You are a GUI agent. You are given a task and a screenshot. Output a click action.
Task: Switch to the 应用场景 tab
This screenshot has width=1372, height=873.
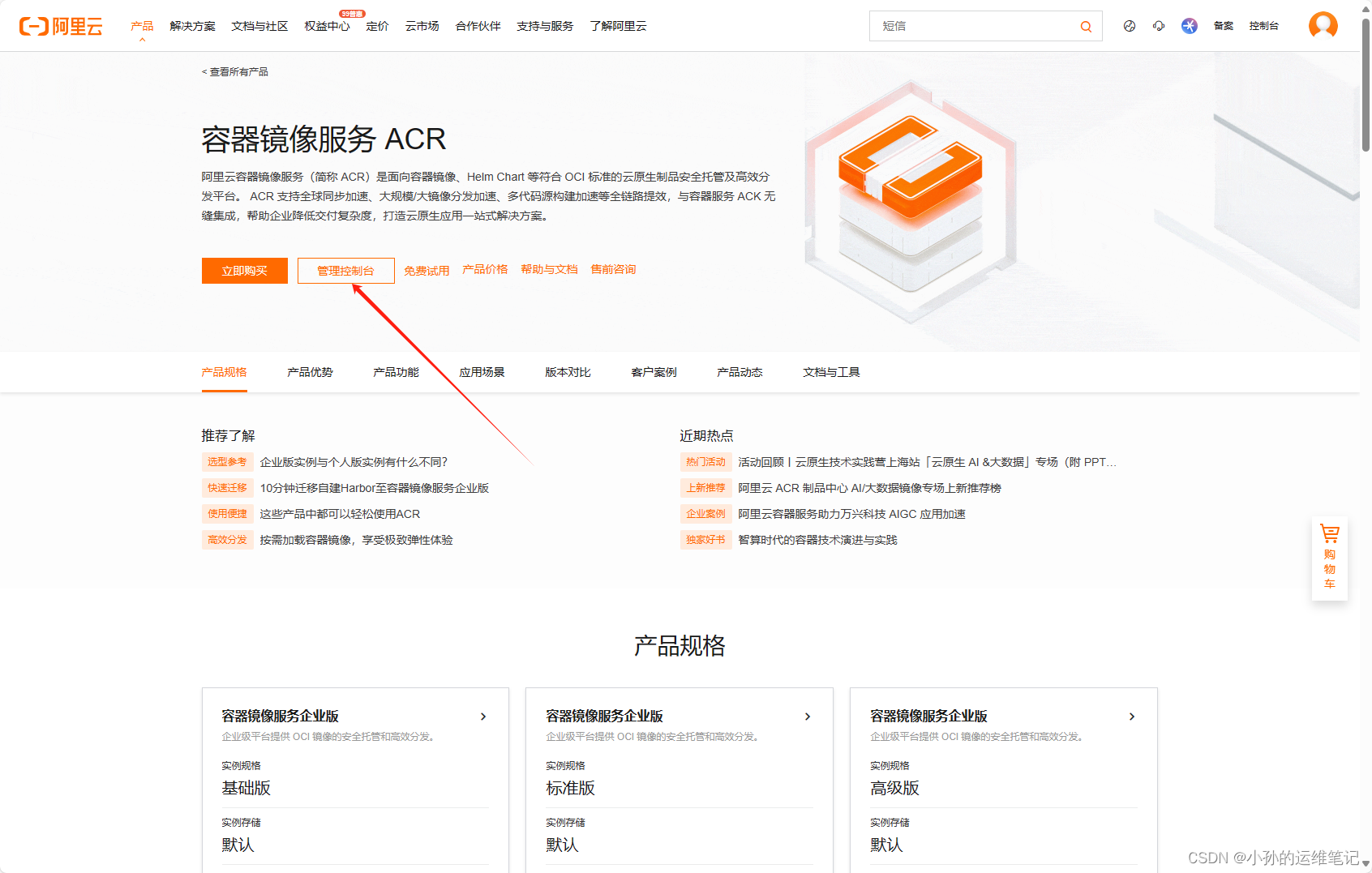click(482, 372)
